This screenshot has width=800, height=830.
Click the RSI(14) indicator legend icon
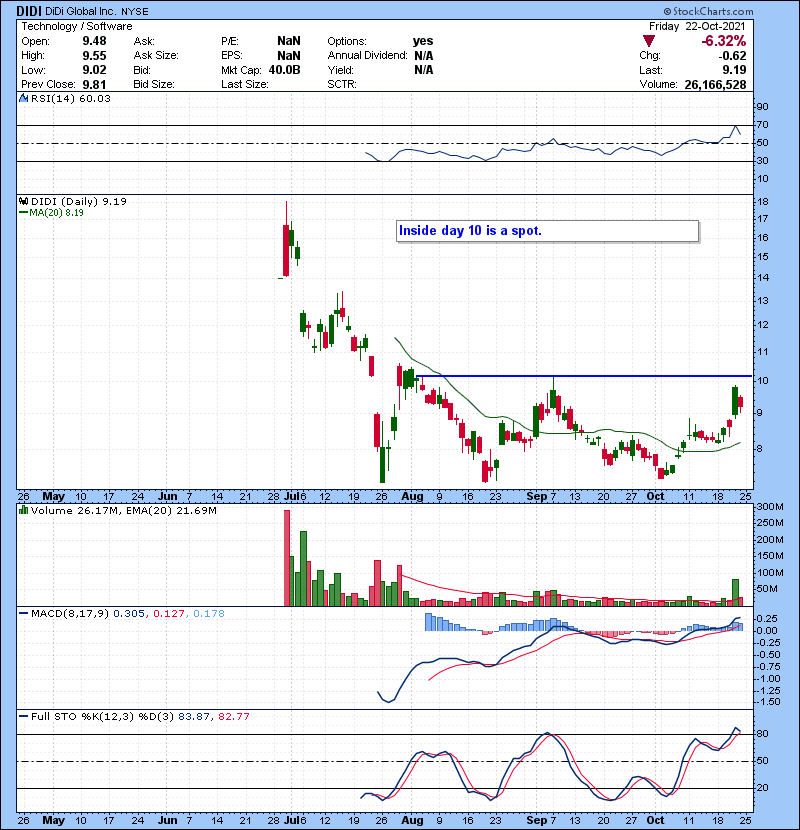tap(23, 98)
